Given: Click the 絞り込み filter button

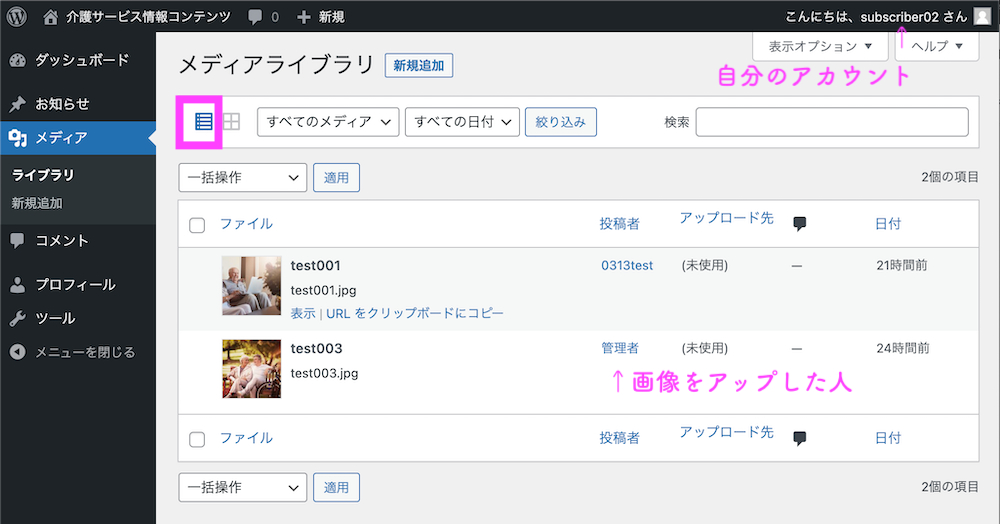Looking at the screenshot, I should (561, 122).
